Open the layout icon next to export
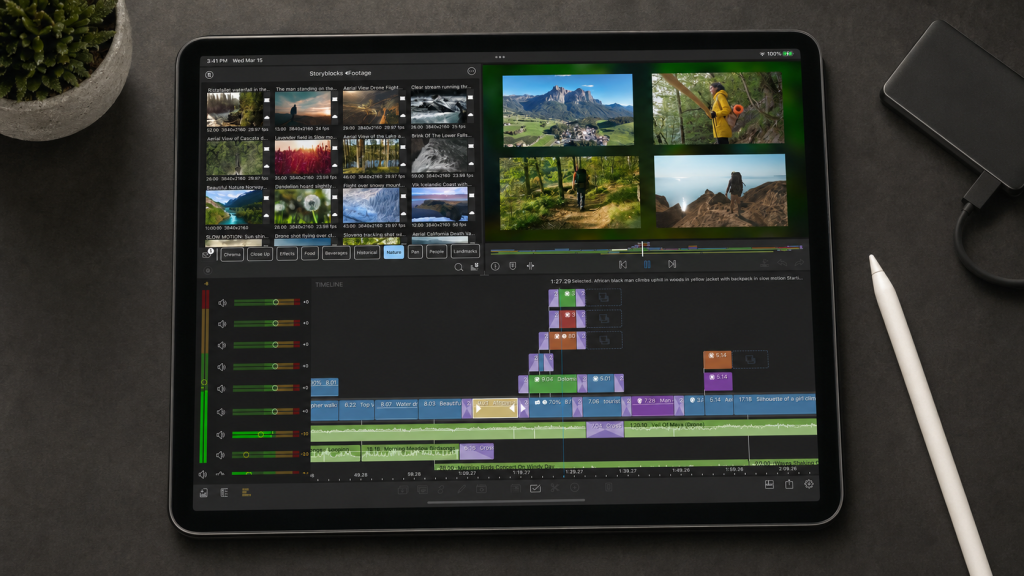This screenshot has height=576, width=1024. pyautogui.click(x=769, y=485)
